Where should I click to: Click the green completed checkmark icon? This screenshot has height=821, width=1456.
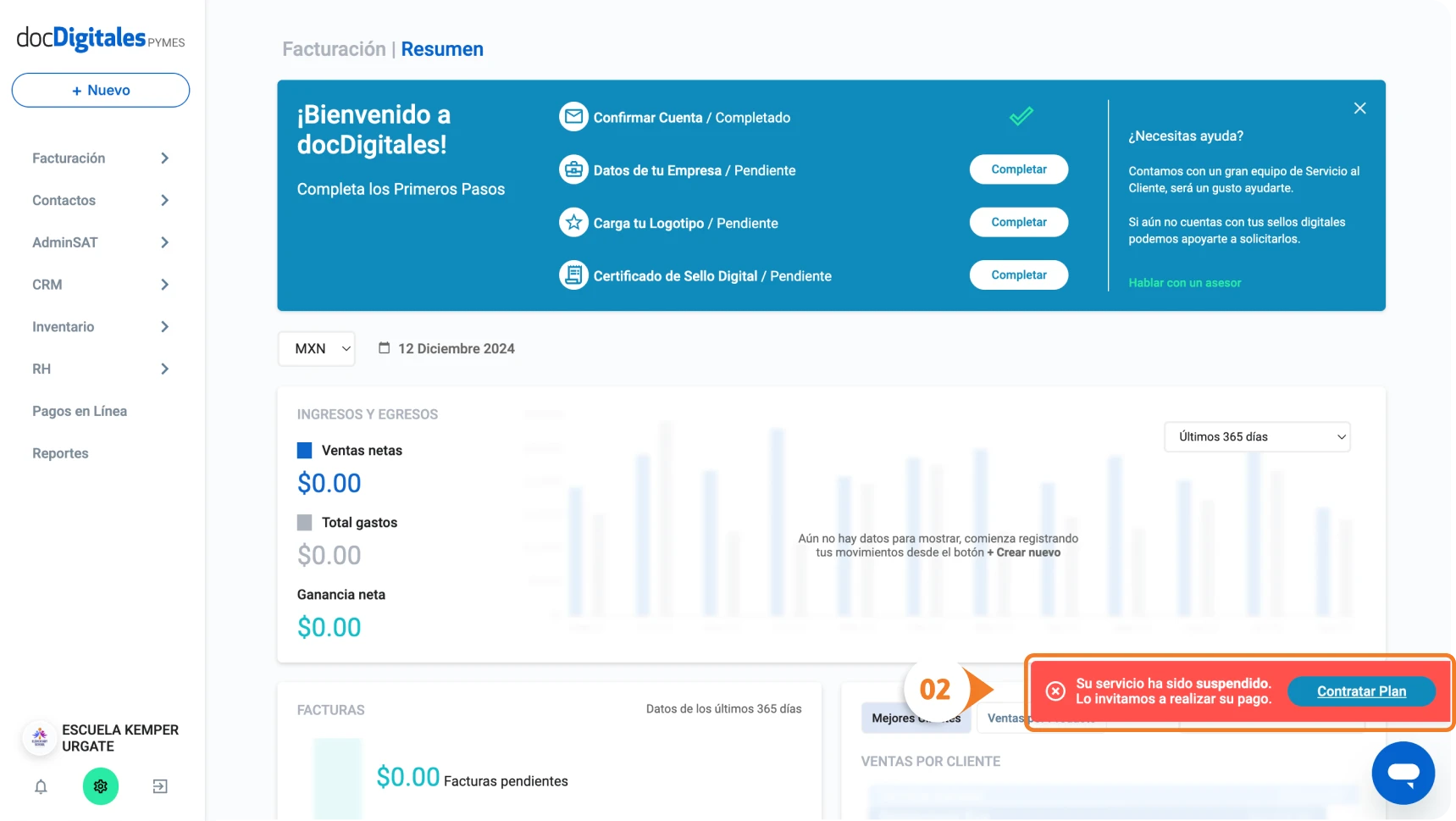[1021, 116]
